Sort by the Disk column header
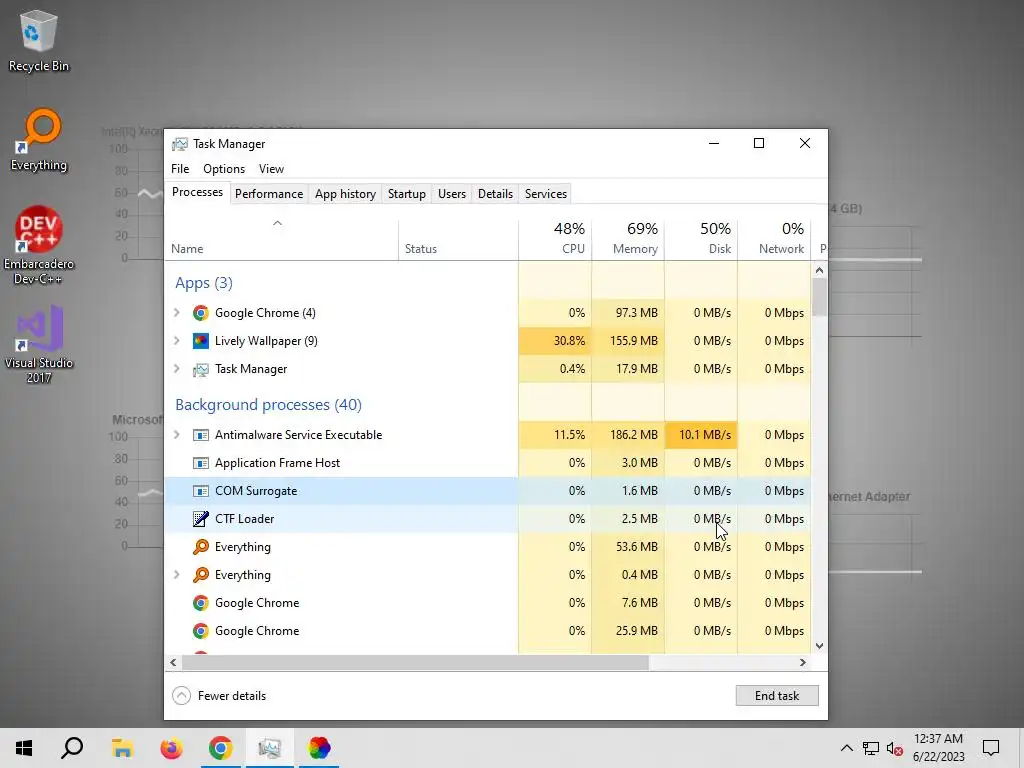 (701, 239)
